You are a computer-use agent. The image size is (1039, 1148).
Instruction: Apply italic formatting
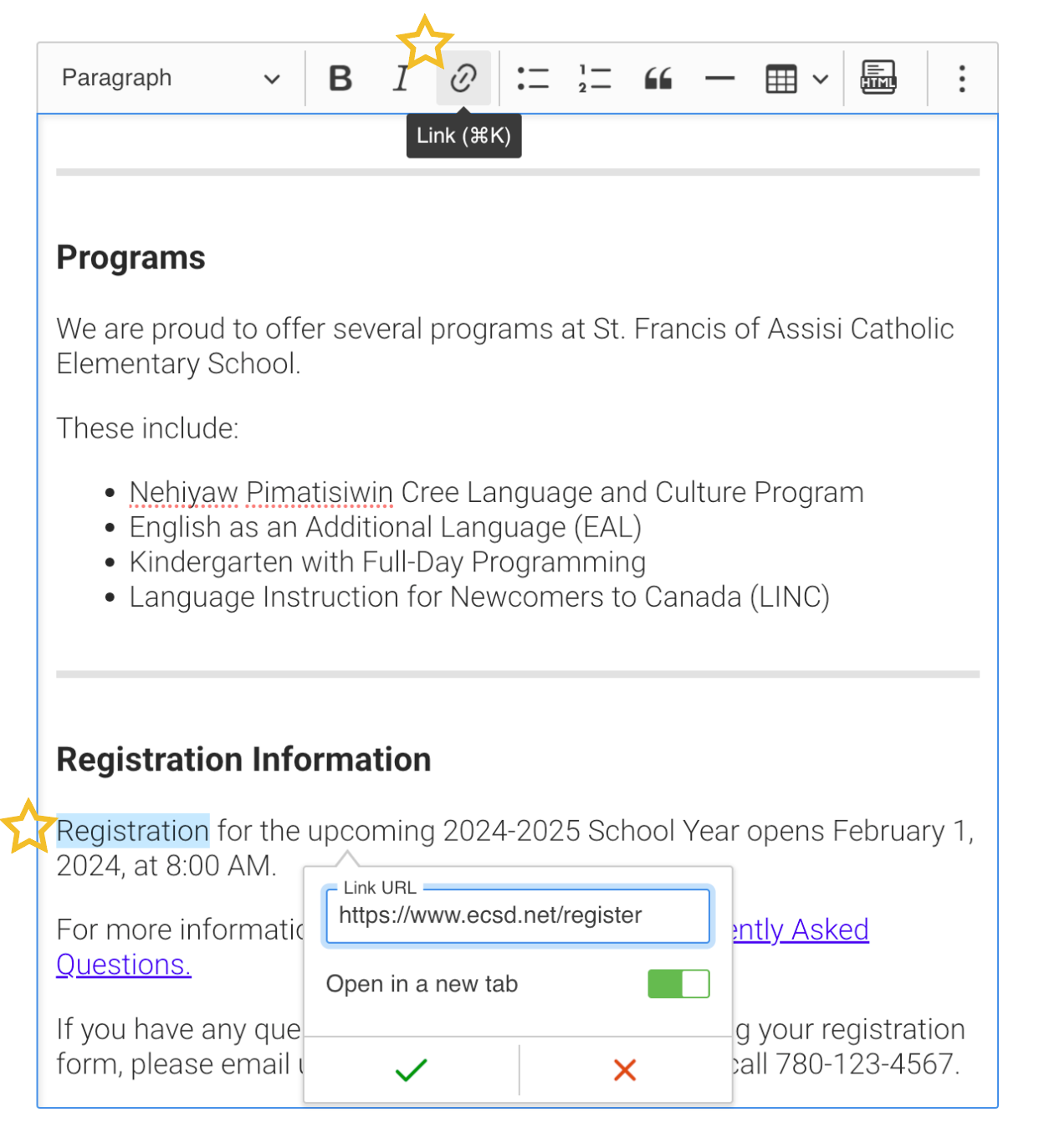402,79
